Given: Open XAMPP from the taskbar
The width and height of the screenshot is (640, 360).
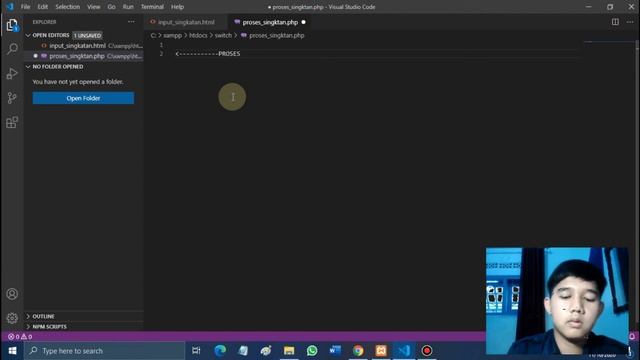Looking at the screenshot, I should coord(381,351).
